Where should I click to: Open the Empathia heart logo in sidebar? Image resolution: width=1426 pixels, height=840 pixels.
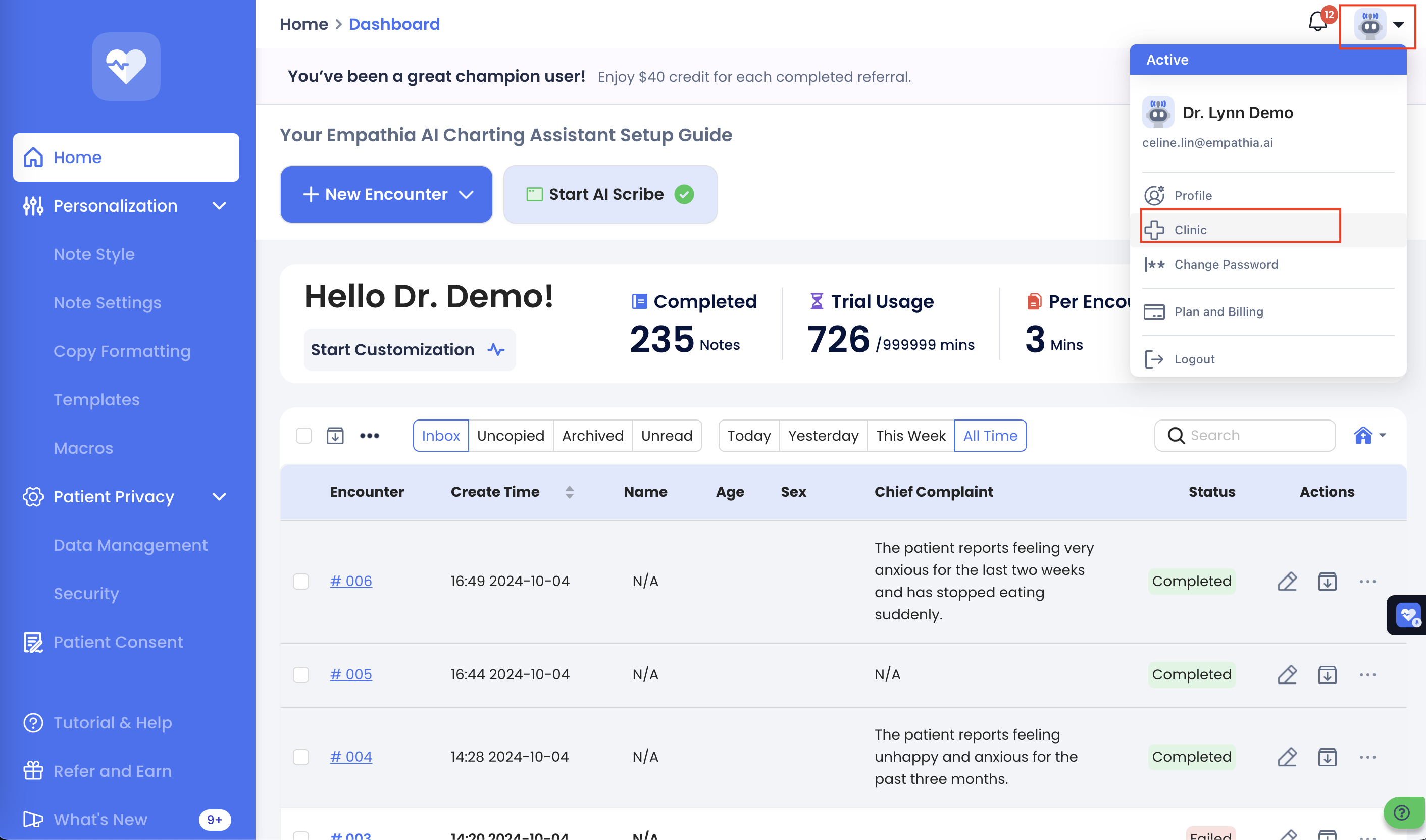[126, 67]
